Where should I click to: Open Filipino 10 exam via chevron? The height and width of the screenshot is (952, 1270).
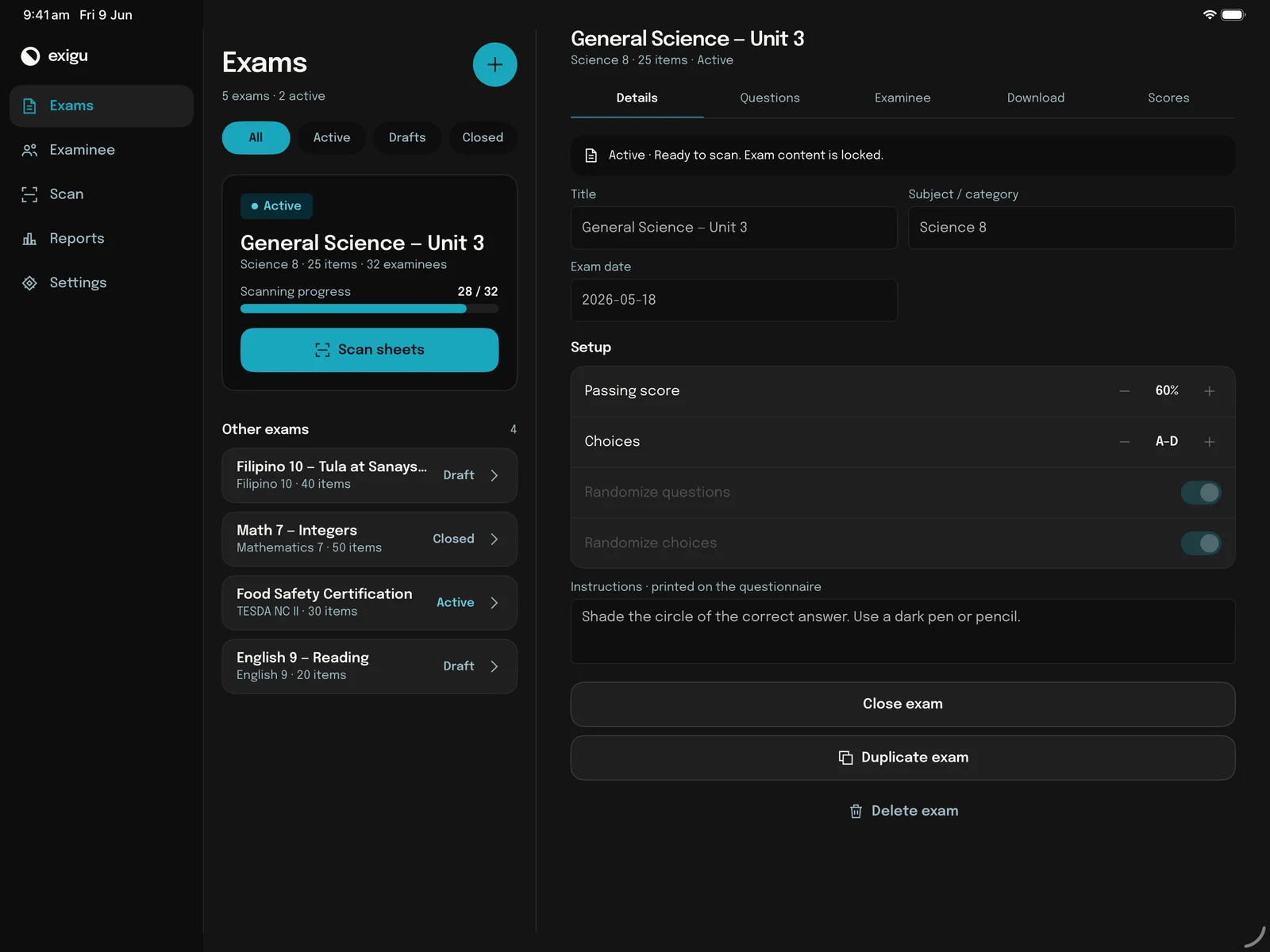(495, 475)
